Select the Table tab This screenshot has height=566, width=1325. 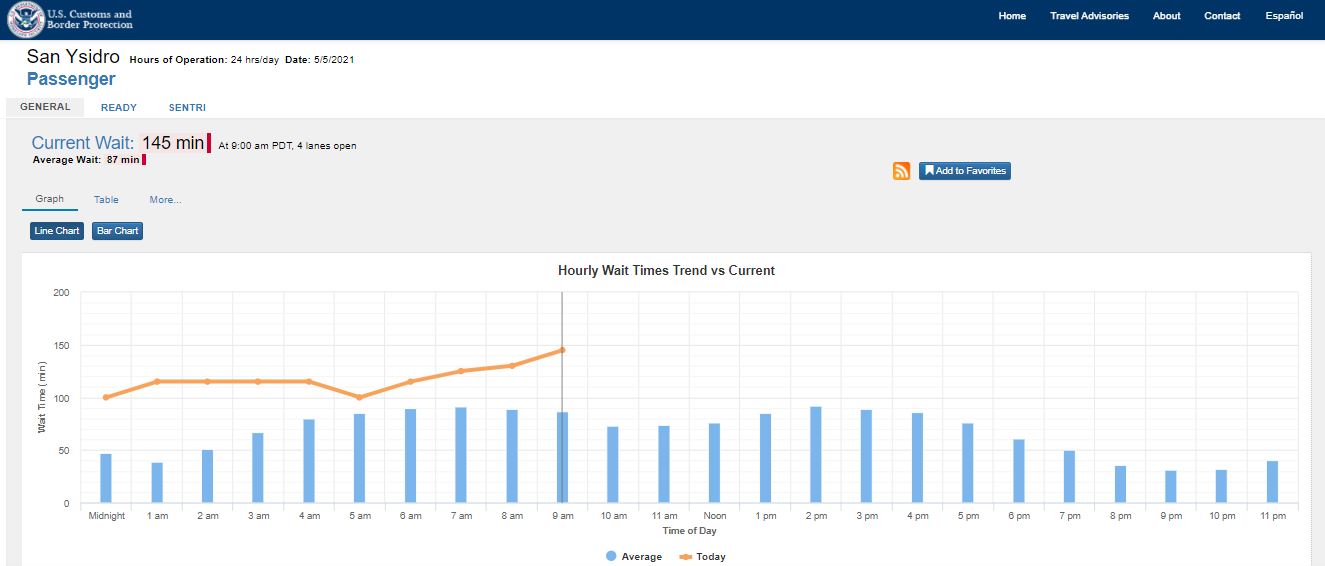106,200
